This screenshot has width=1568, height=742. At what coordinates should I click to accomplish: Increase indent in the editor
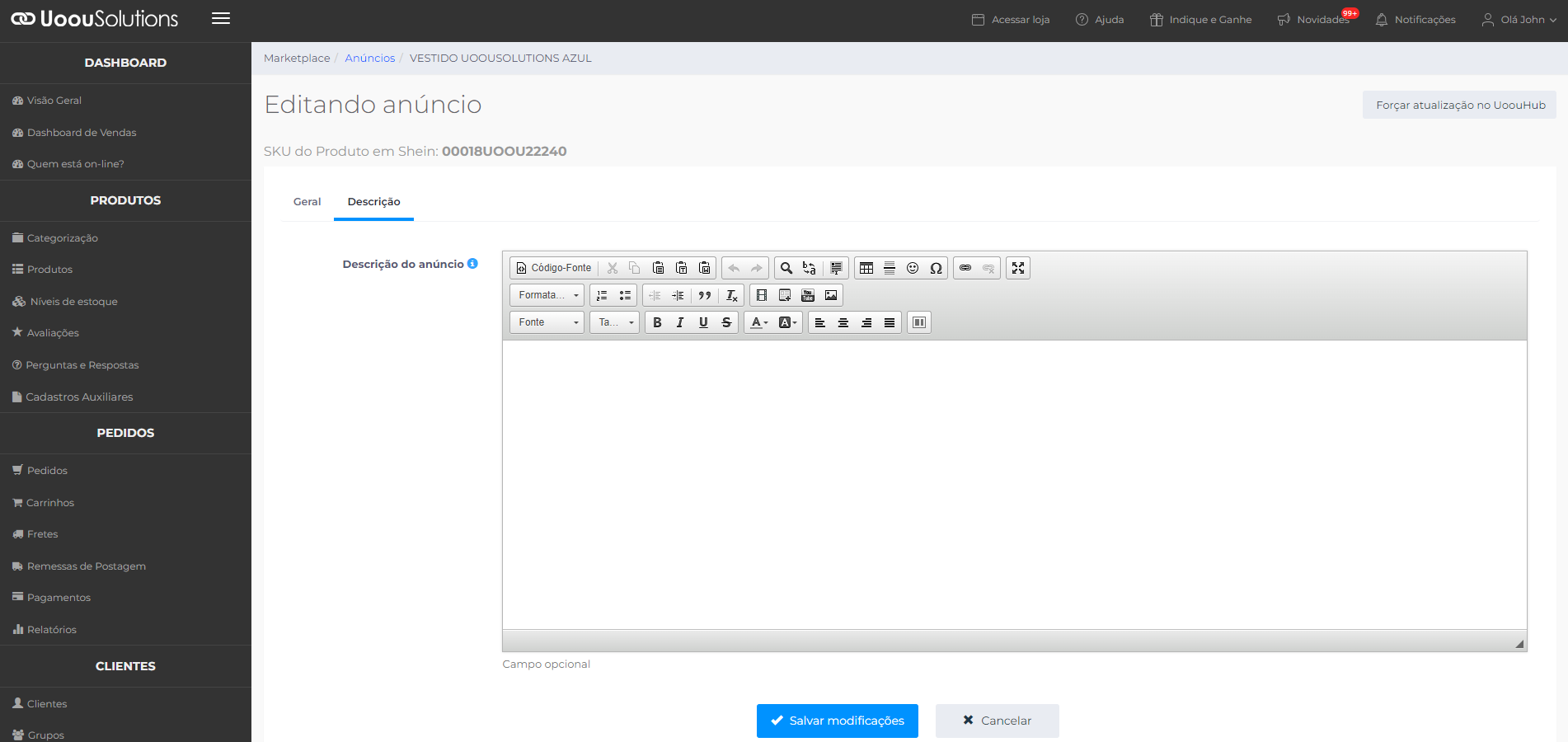click(x=678, y=295)
